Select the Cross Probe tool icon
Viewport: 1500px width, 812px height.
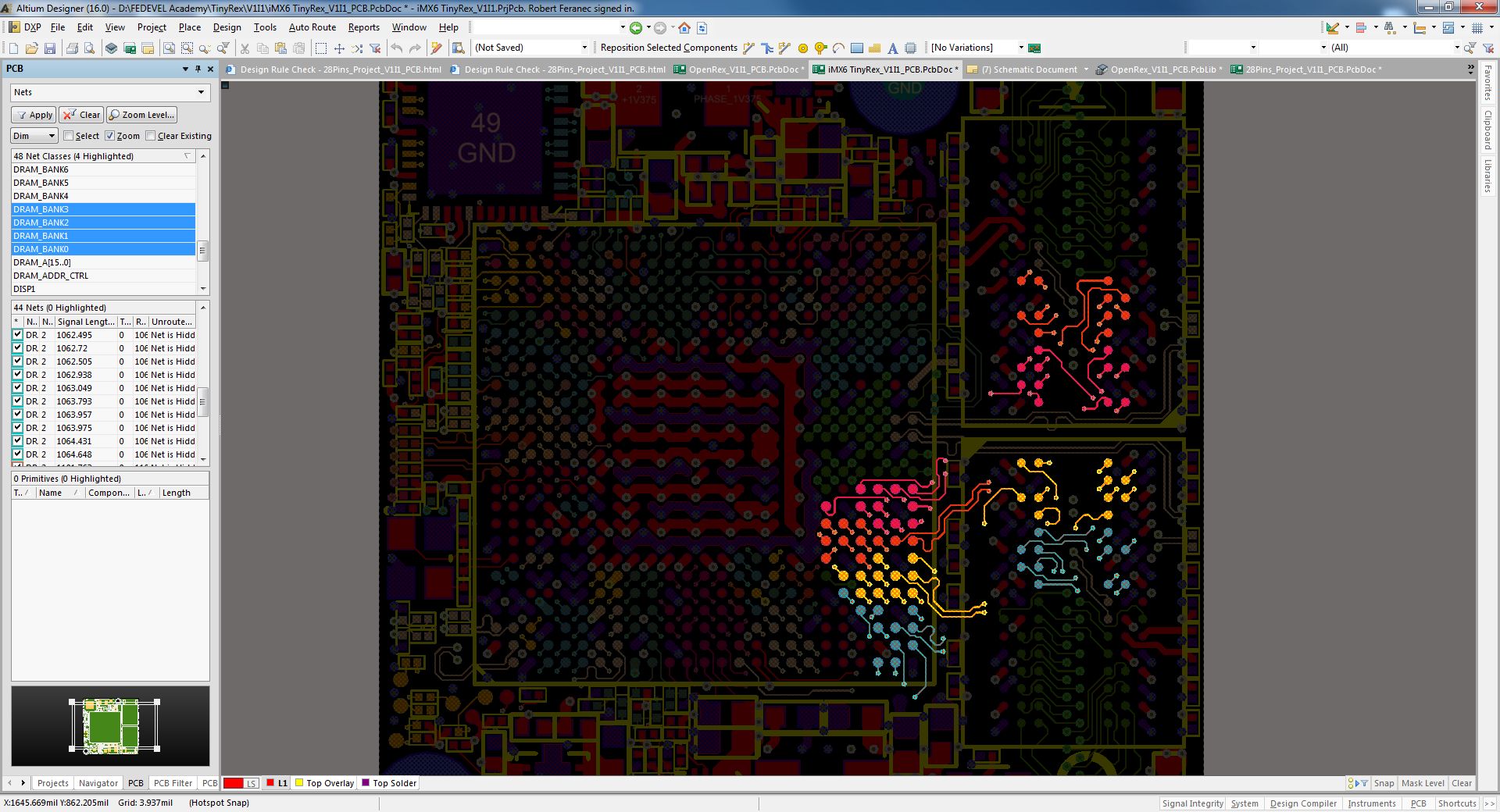coord(357,48)
